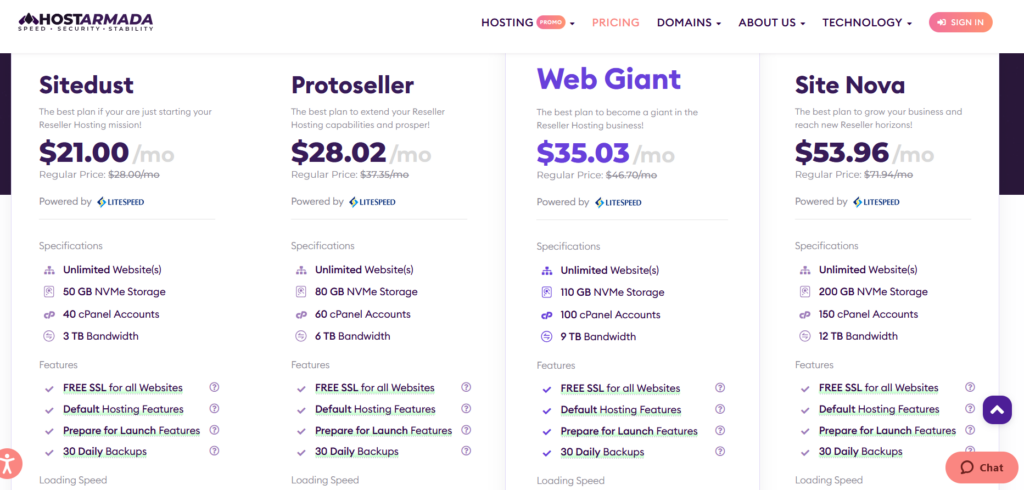Click Site Nova 30 Daily Backups link
1024x490 pixels.
click(x=860, y=451)
